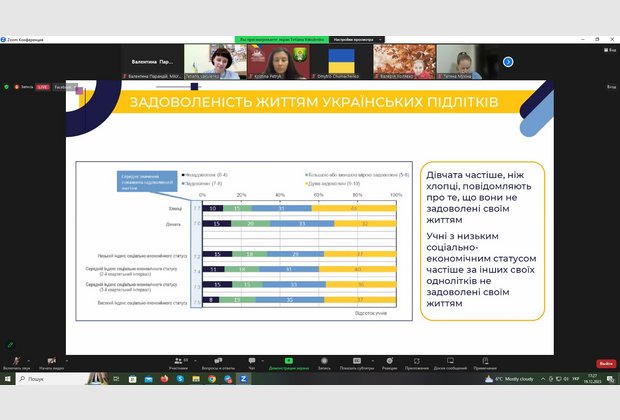Open File Explorer from the taskbar
The image size is (620, 420).
pos(196,379)
